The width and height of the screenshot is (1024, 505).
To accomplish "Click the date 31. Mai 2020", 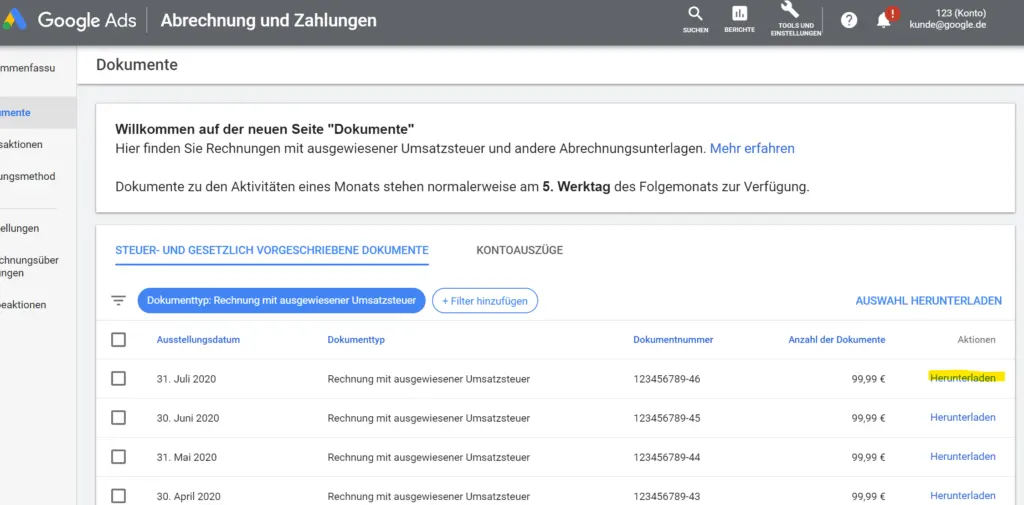I will (x=186, y=457).
